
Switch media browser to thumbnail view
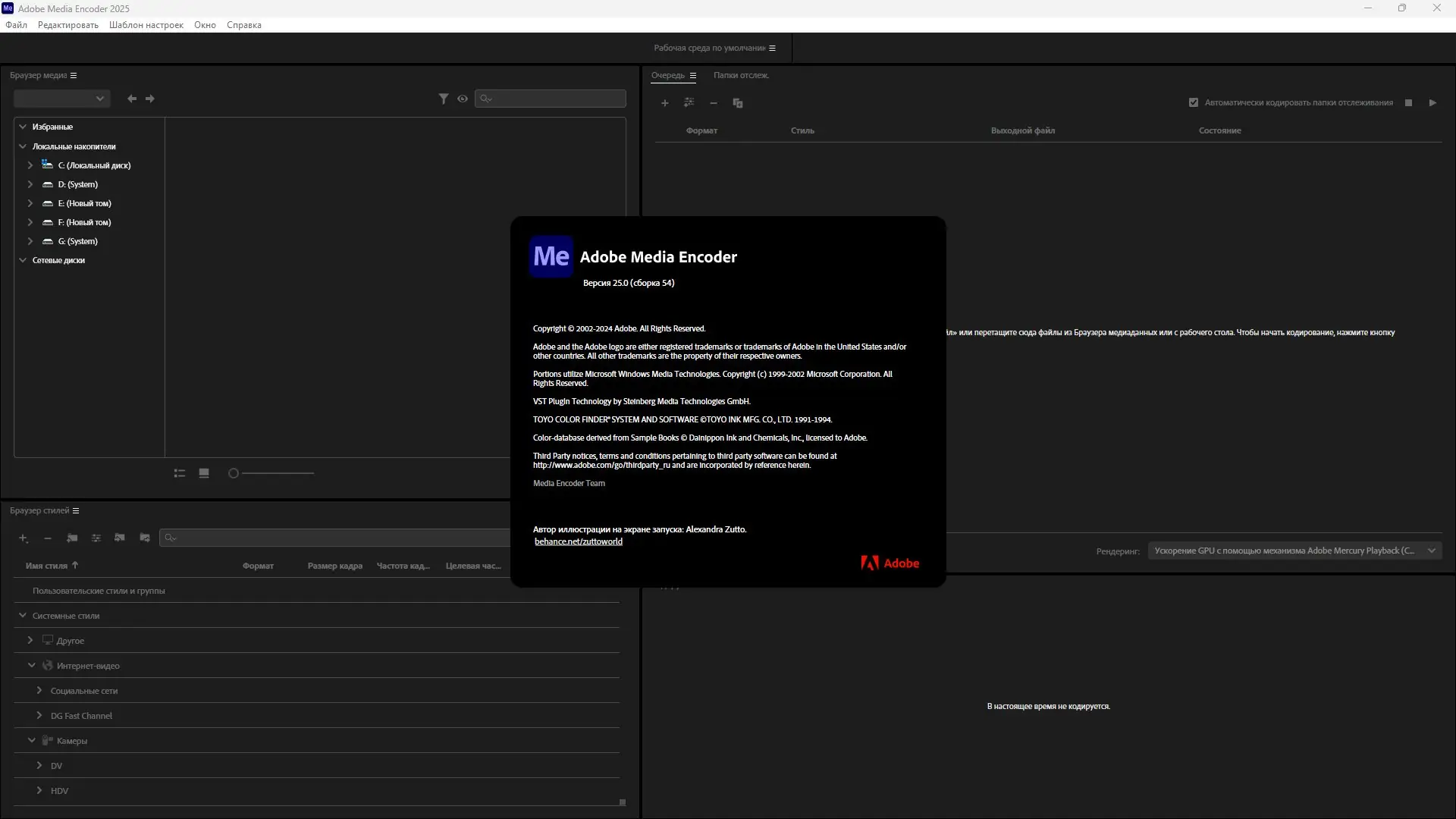coord(204,473)
